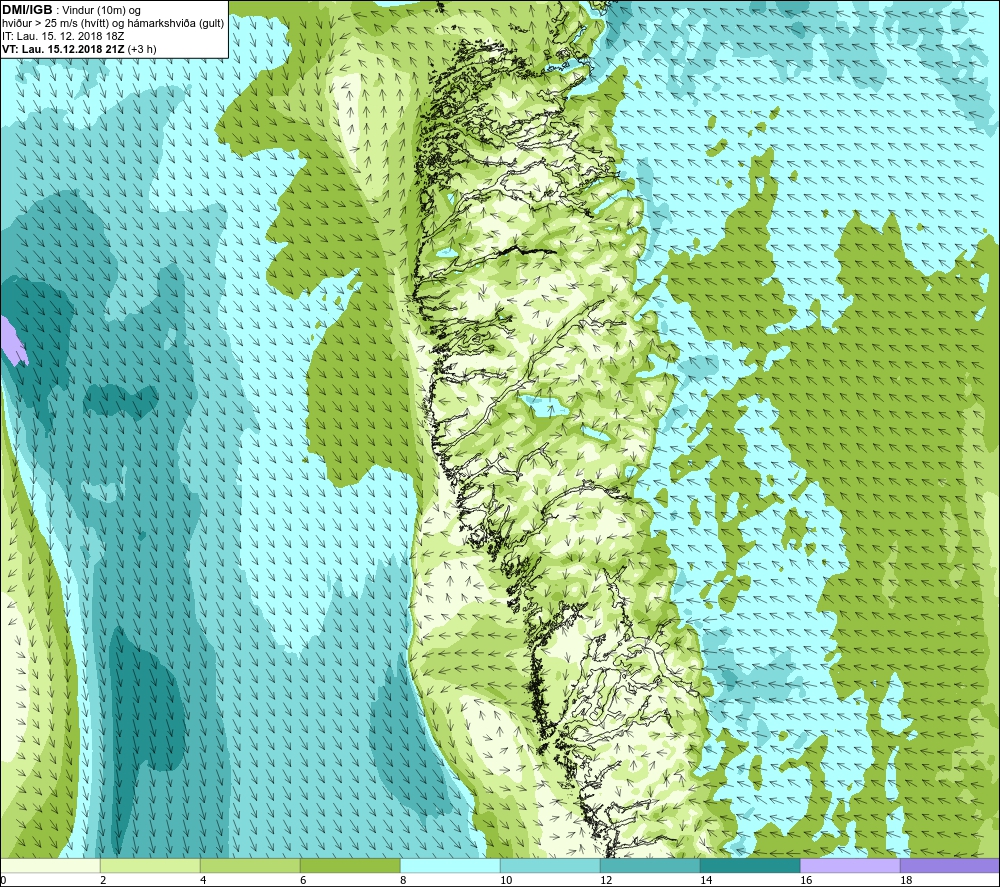The height and width of the screenshot is (887, 1000).
Task: Click the 0–2 m/s pale legend swatch
Action: pyautogui.click(x=50, y=865)
